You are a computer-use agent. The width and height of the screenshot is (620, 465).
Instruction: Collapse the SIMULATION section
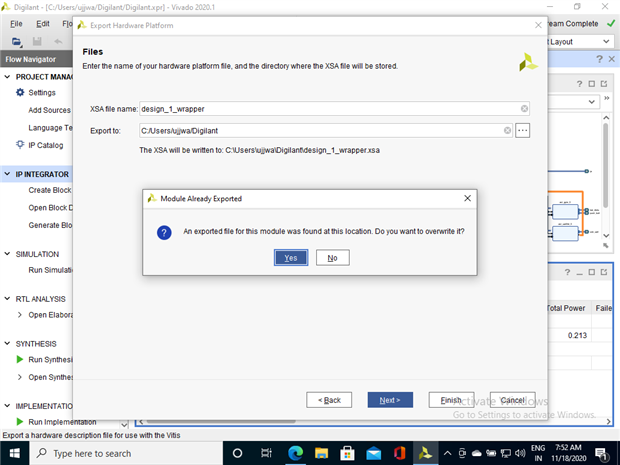click(7, 254)
